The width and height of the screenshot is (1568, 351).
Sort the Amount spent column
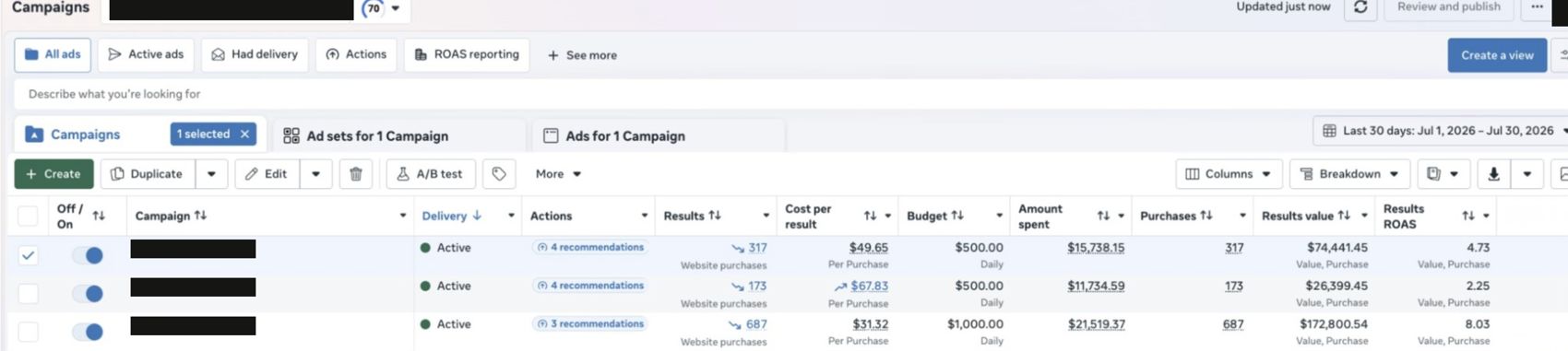tap(1103, 216)
